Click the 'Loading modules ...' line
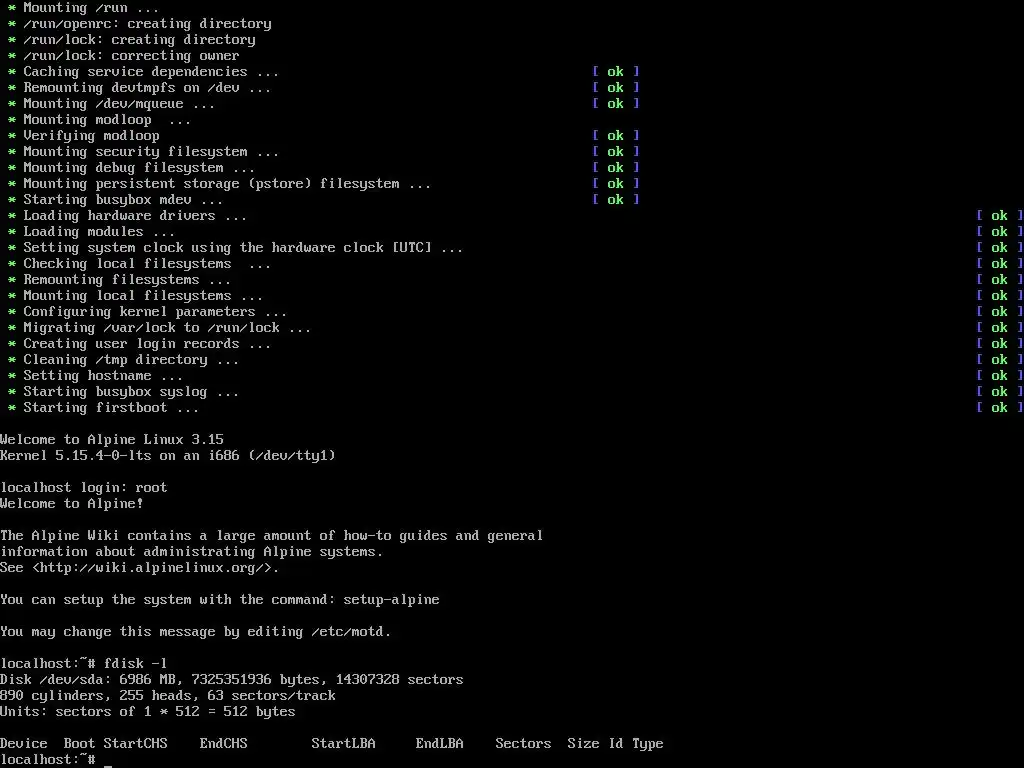 pyautogui.click(x=91, y=232)
